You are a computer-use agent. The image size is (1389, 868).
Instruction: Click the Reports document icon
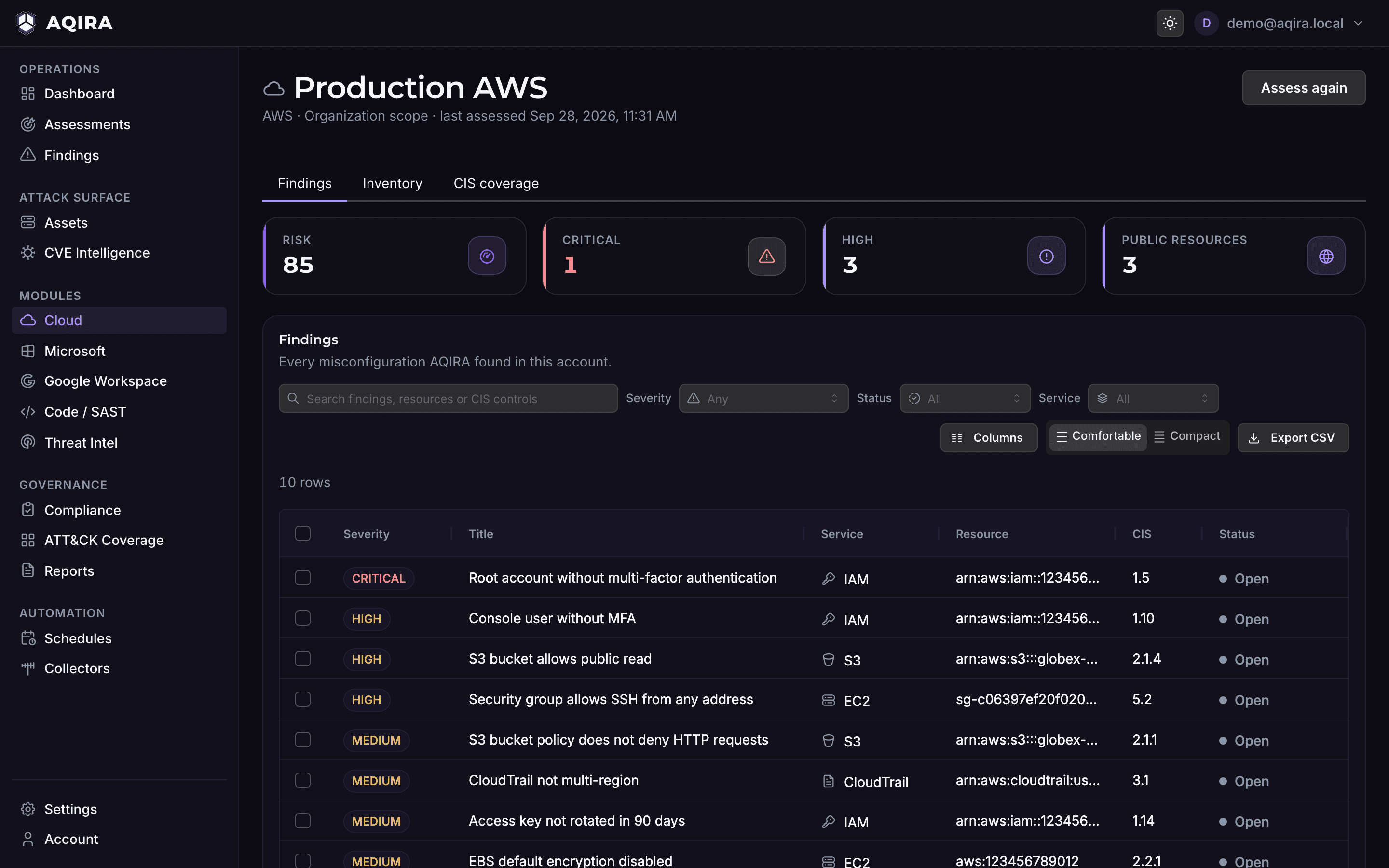27,570
